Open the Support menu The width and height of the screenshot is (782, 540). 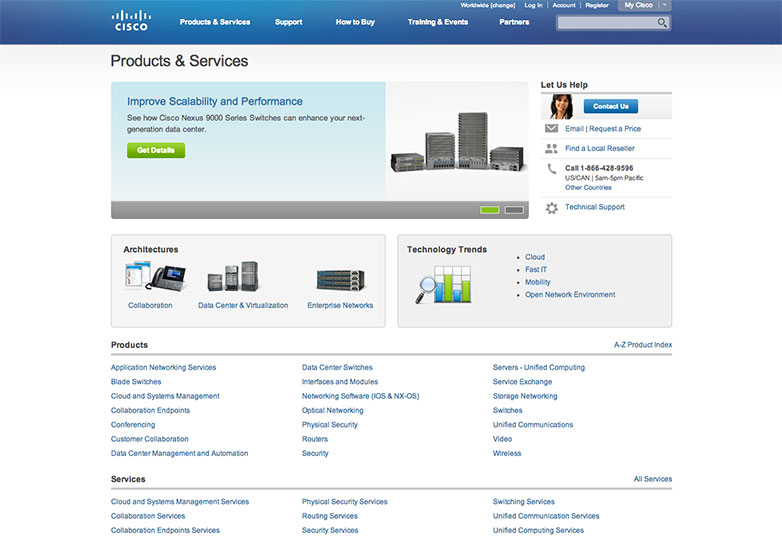288,22
